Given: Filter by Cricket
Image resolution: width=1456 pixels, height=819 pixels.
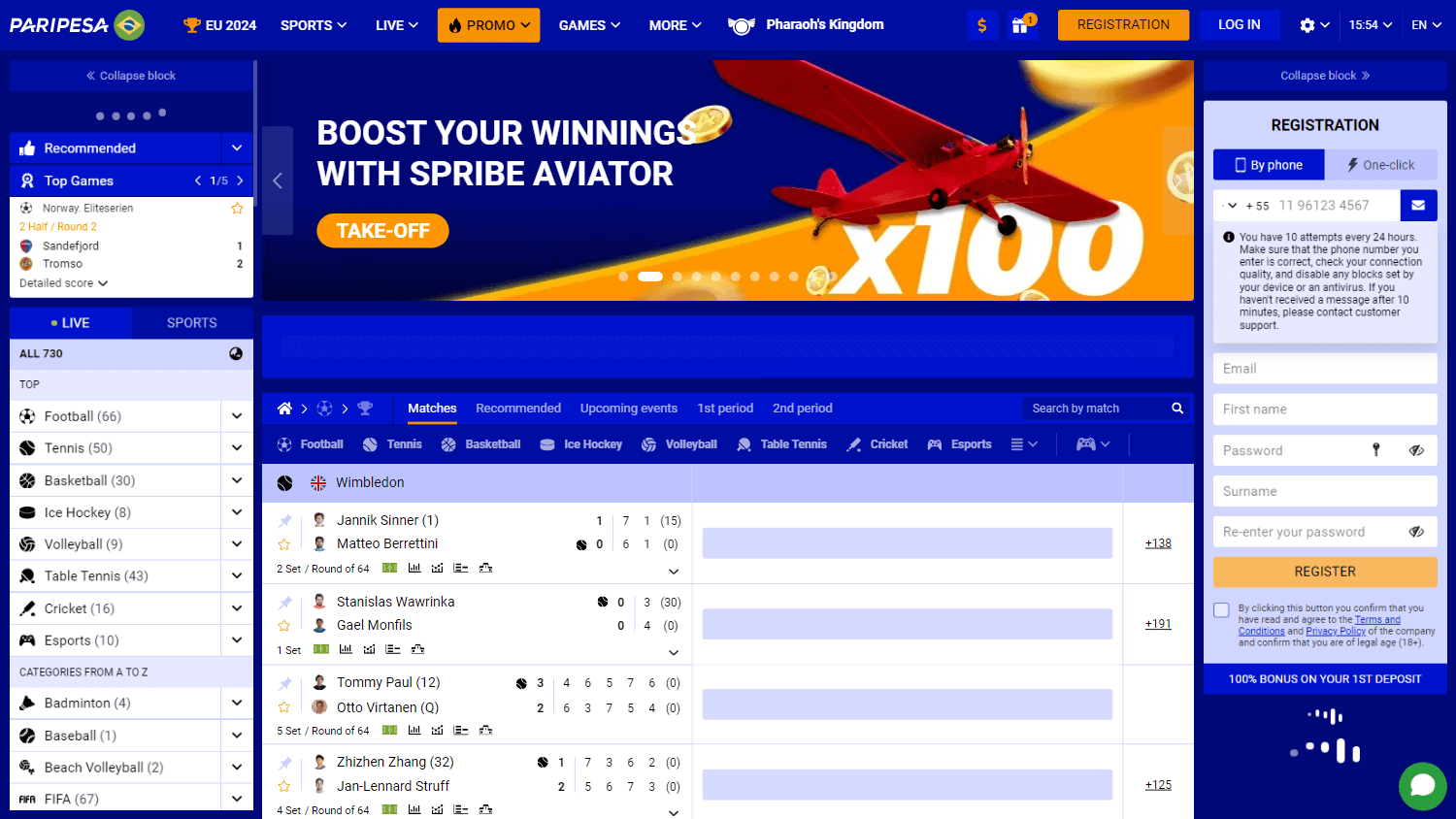Looking at the screenshot, I should pyautogui.click(x=877, y=444).
